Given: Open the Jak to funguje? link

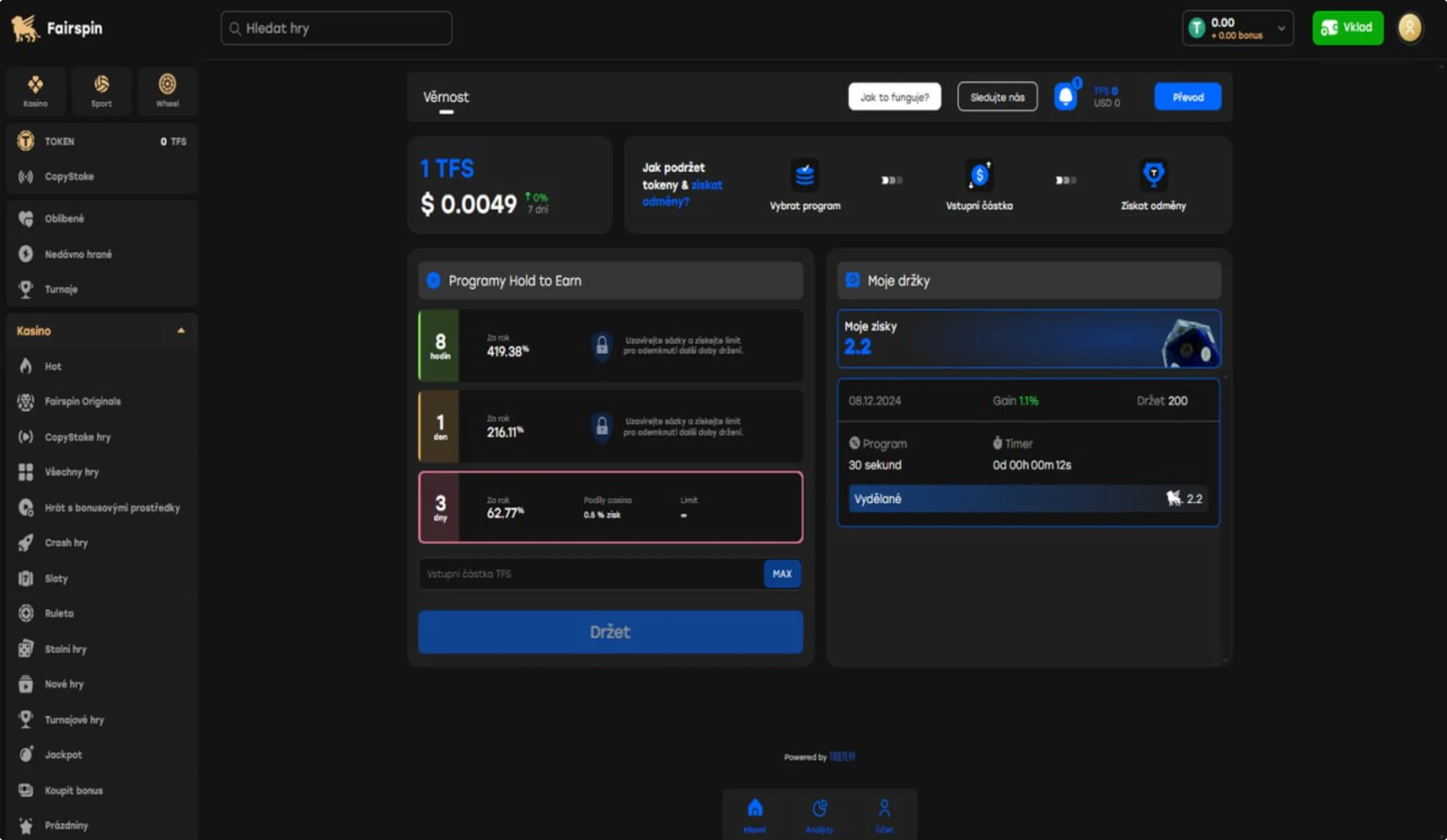Looking at the screenshot, I should [x=894, y=97].
